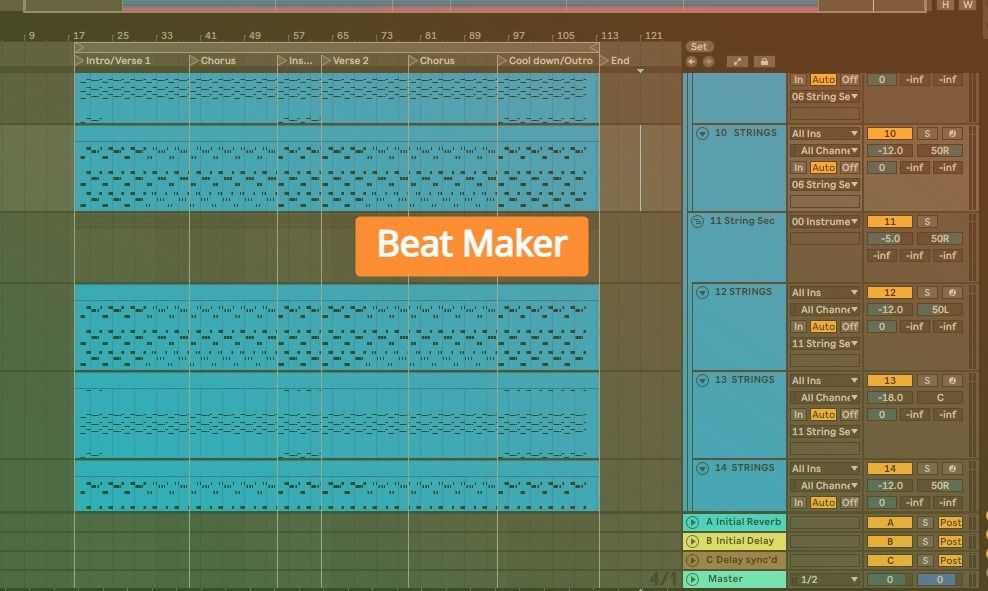Arm track 10 STRINGS record button
The height and width of the screenshot is (591, 988).
click(x=952, y=134)
